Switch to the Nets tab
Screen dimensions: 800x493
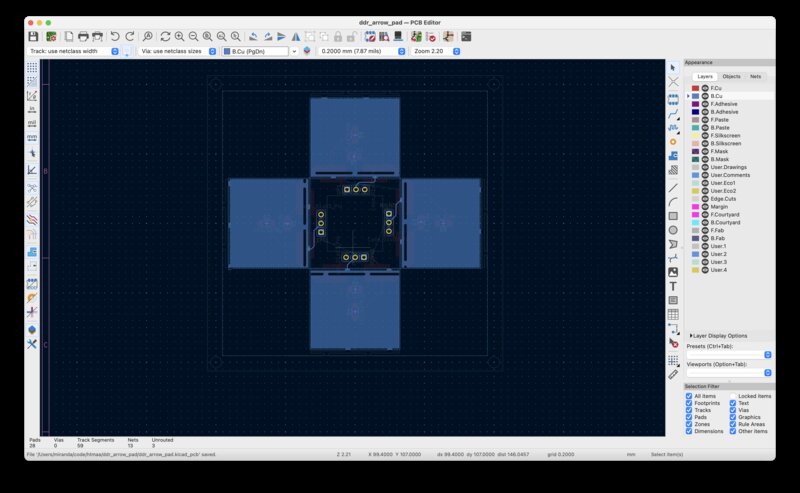click(755, 76)
